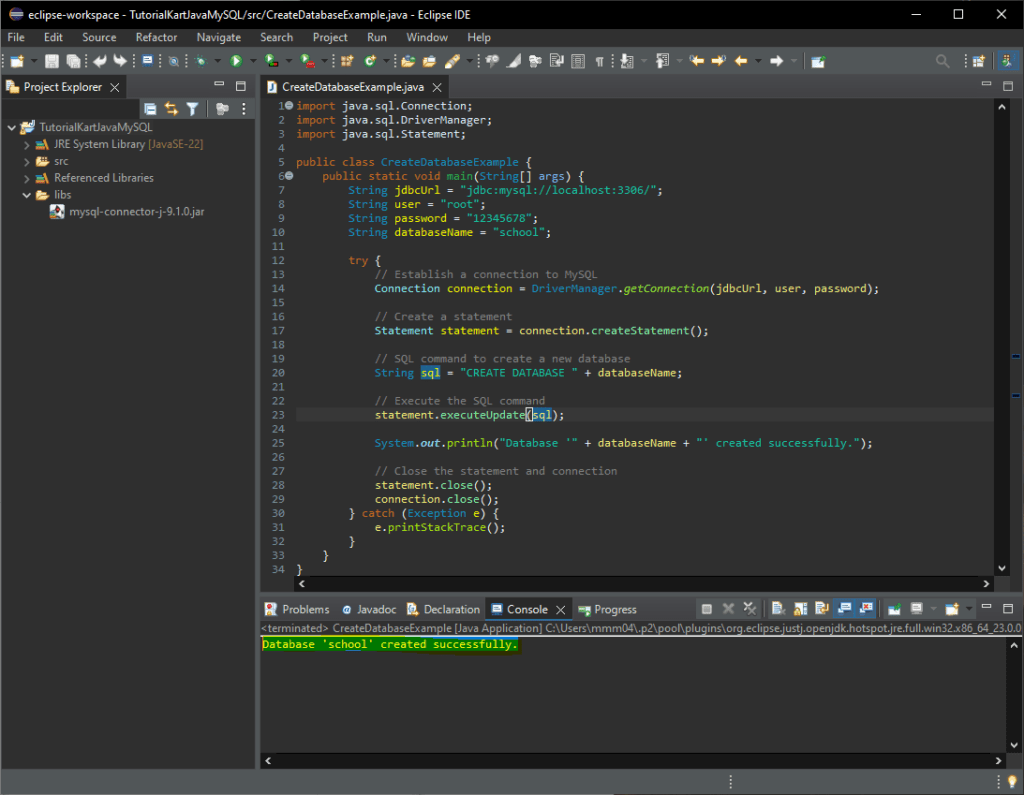Select mysql-connector-j-9.1.0.jar in the tree
This screenshot has width=1024, height=795.
[136, 211]
